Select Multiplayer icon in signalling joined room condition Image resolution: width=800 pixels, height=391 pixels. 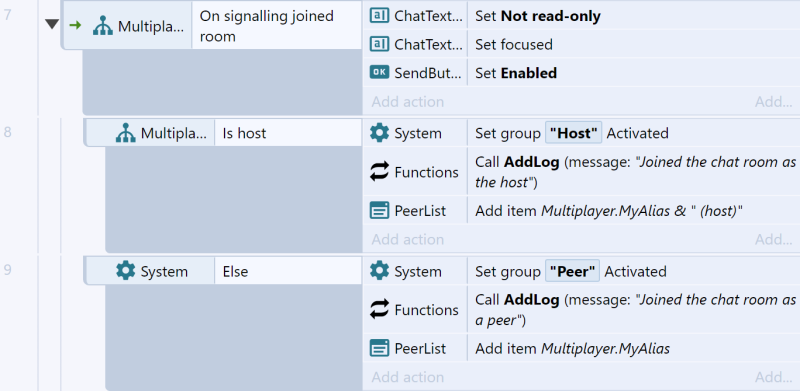[x=103, y=26]
